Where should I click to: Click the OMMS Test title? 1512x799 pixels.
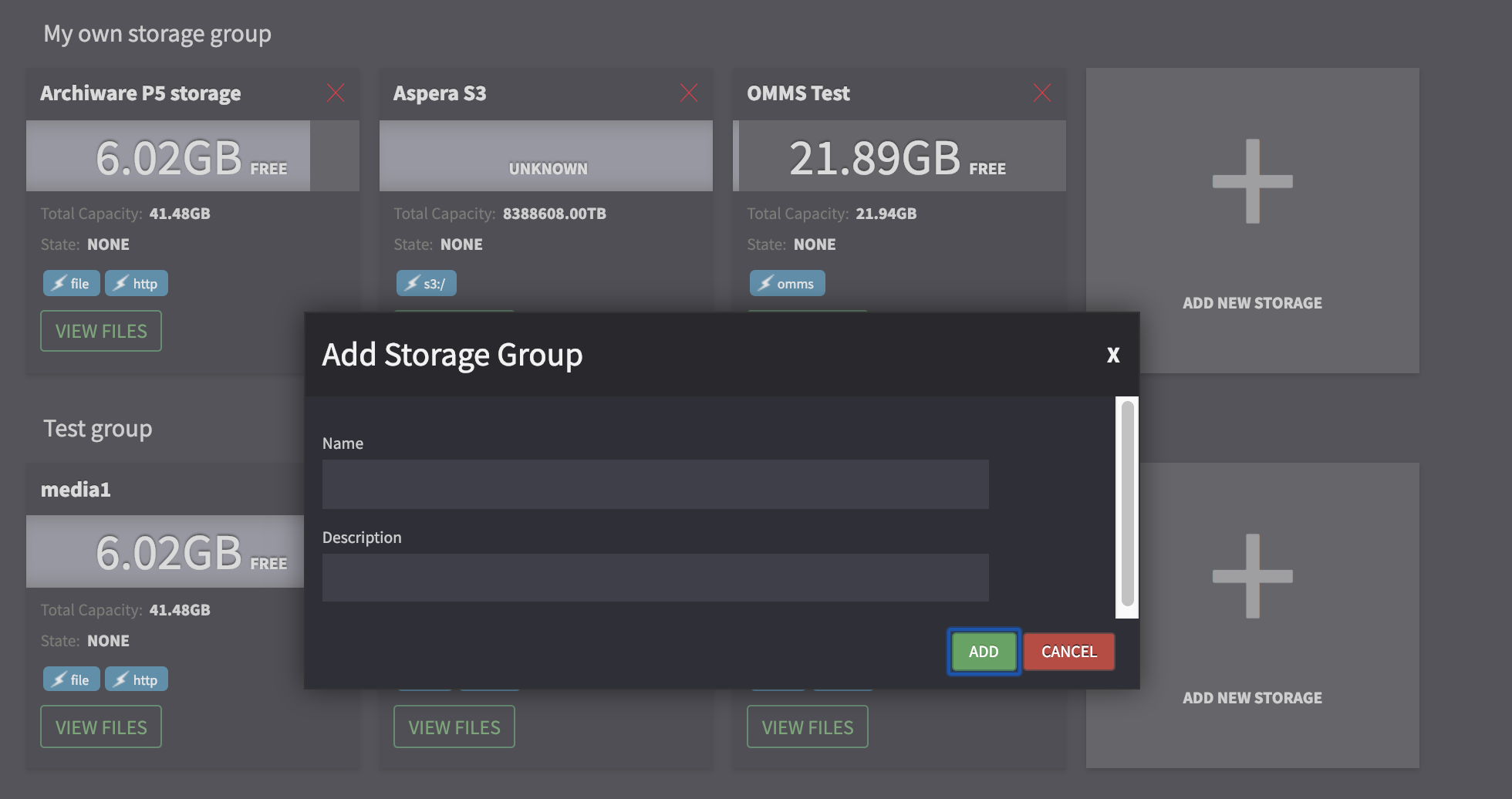(798, 93)
